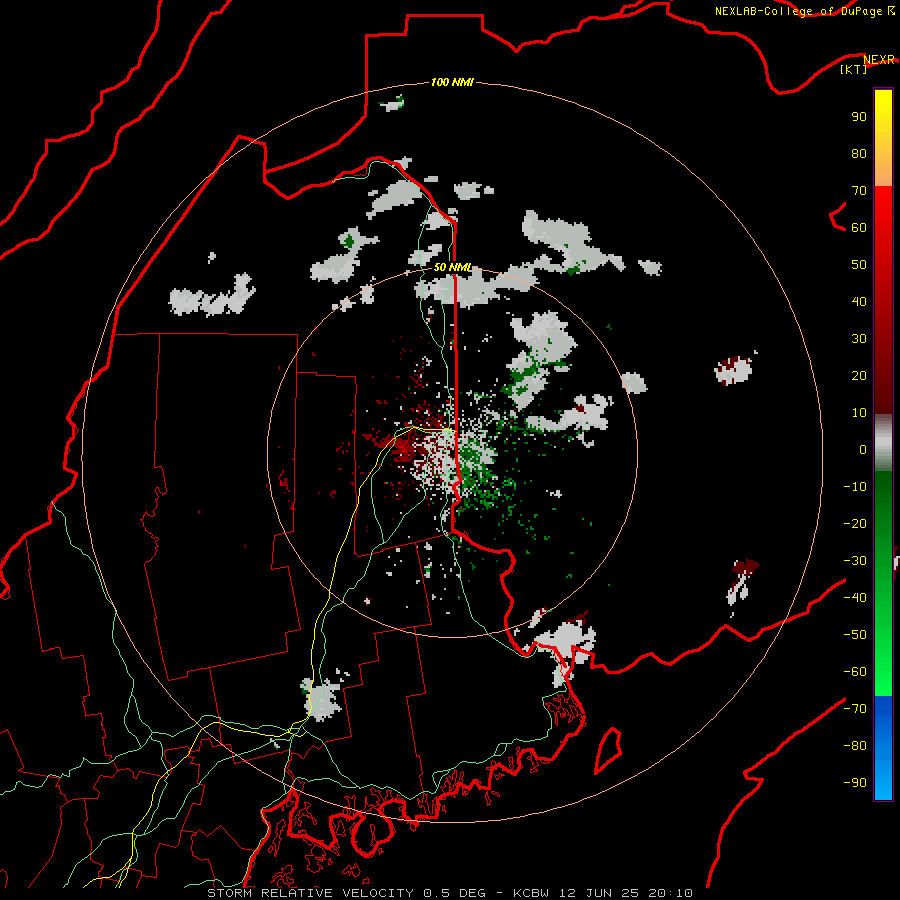
Task: Click the -30 scale value
Action: [x=855, y=561]
